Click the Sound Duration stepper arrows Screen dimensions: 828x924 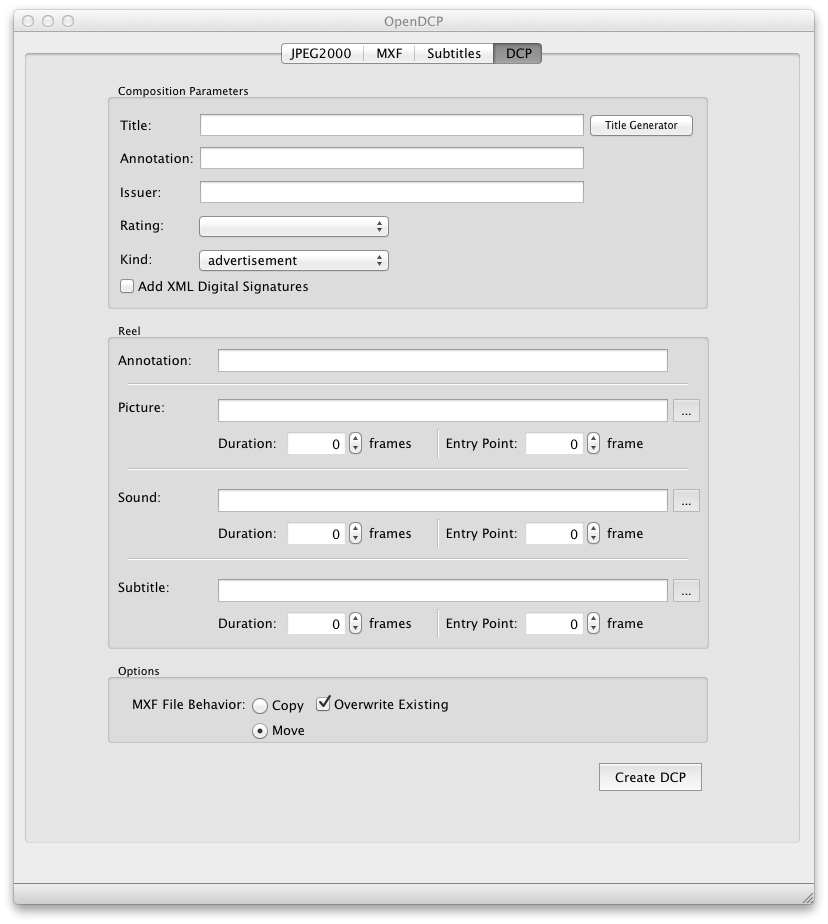click(356, 533)
